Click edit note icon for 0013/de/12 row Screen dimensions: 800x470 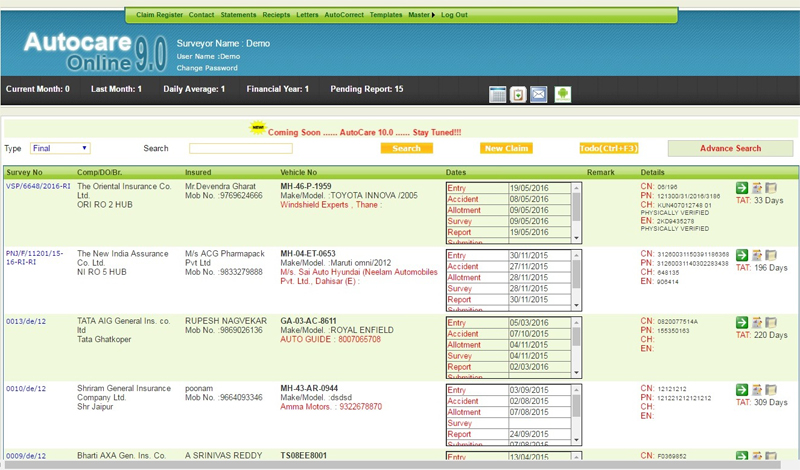point(757,323)
